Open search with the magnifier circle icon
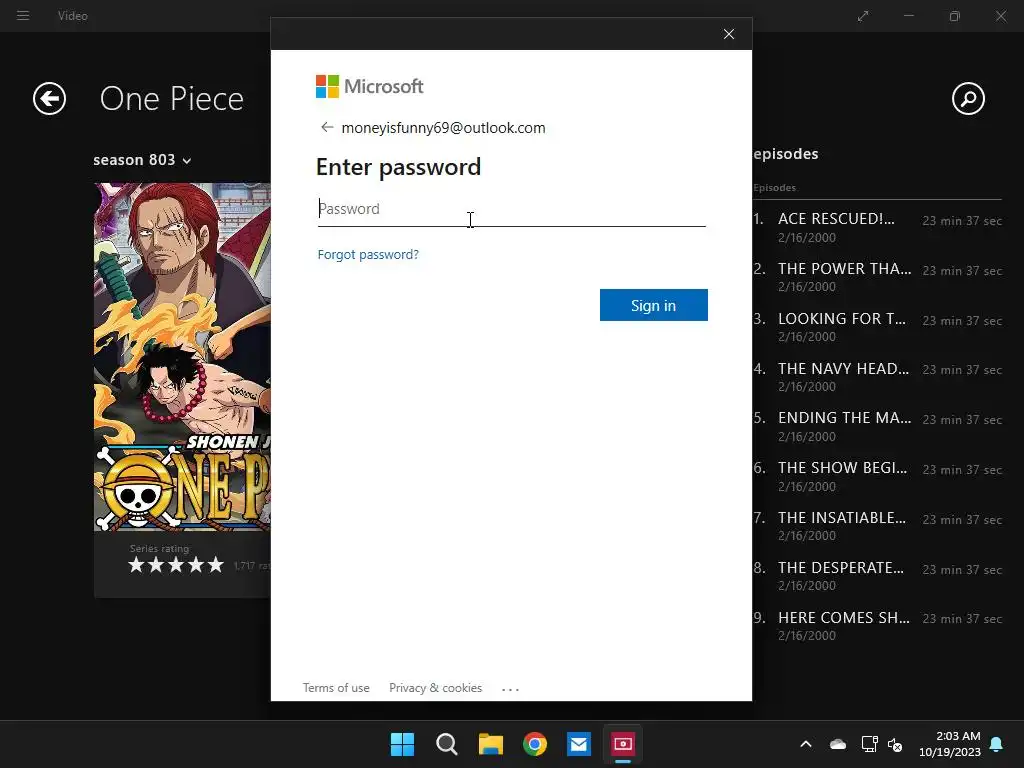This screenshot has height=768, width=1024. [x=968, y=99]
